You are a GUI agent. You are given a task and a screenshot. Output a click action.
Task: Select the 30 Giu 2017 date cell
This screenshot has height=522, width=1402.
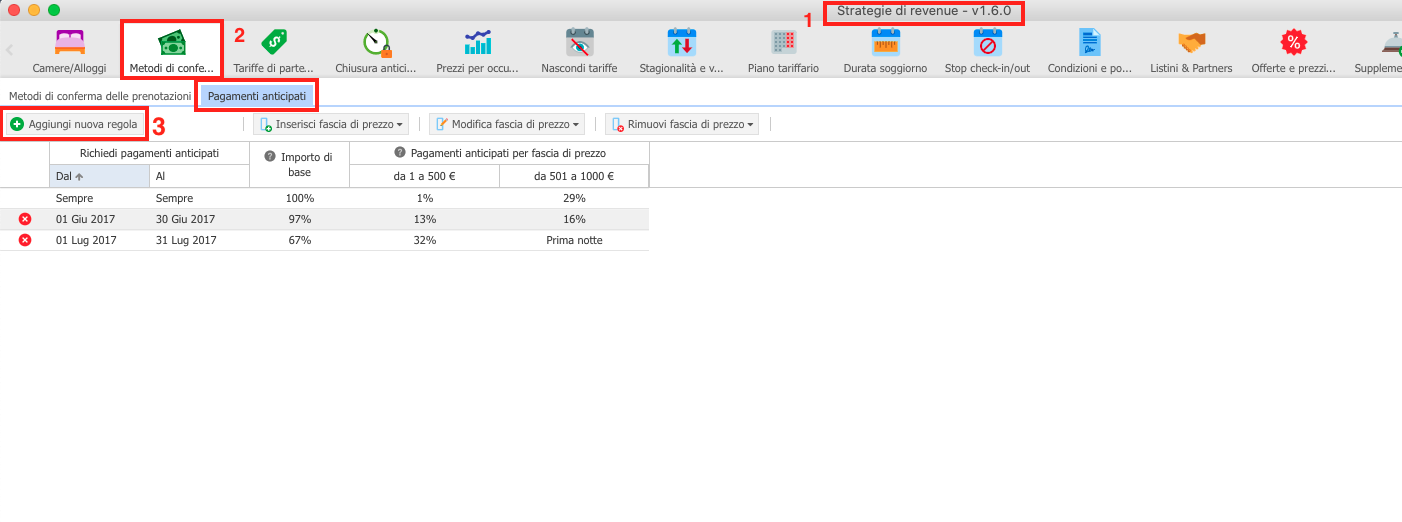point(199,219)
